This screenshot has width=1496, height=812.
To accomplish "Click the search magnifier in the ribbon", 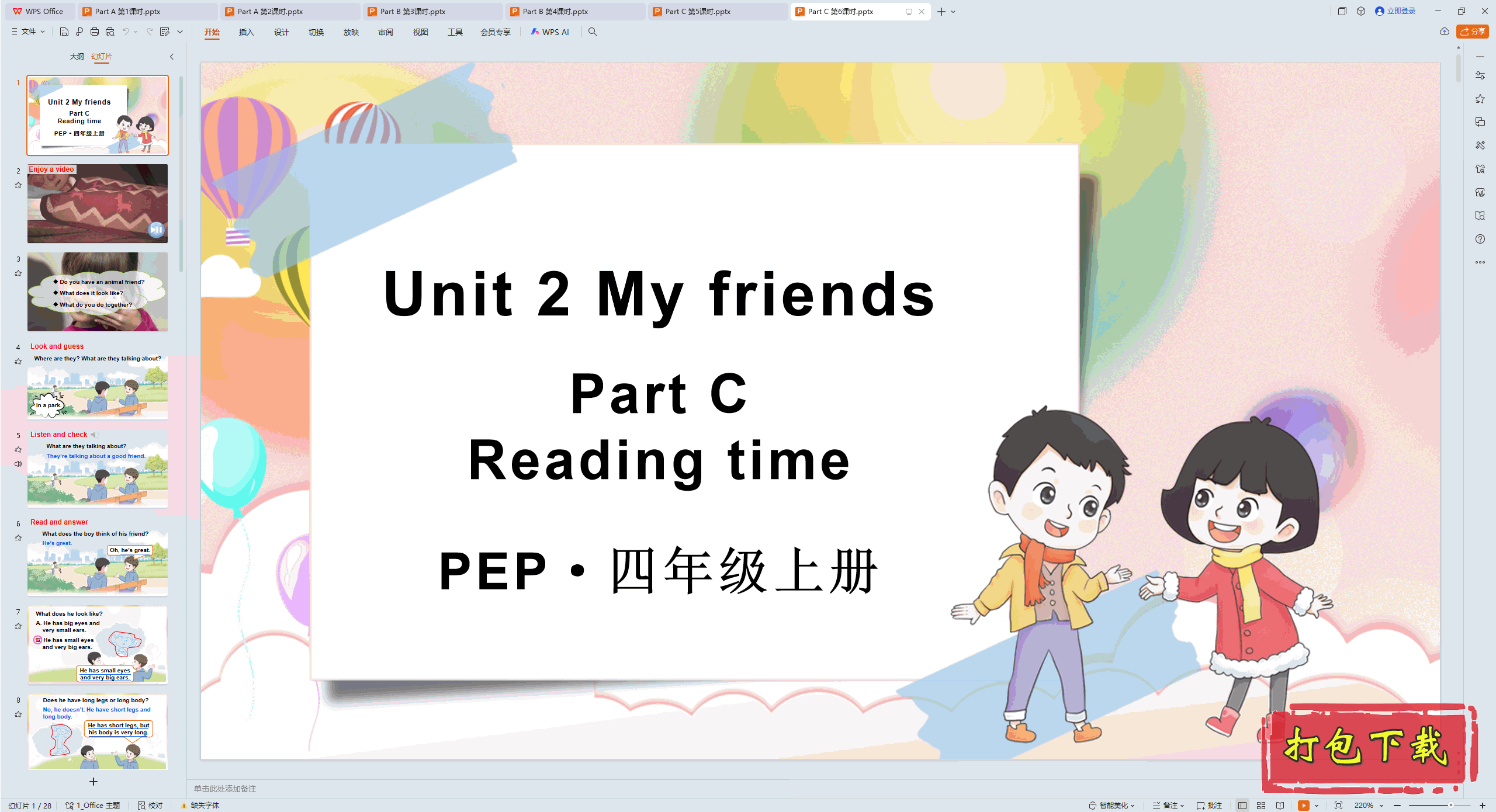I will 593,32.
